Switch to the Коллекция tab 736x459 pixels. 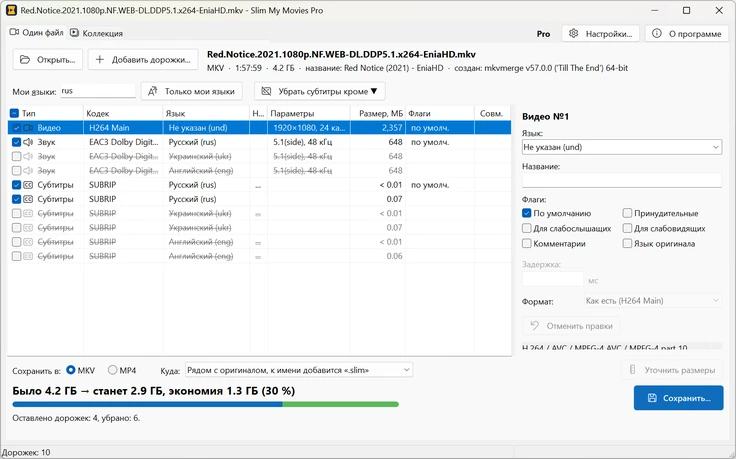[97, 33]
